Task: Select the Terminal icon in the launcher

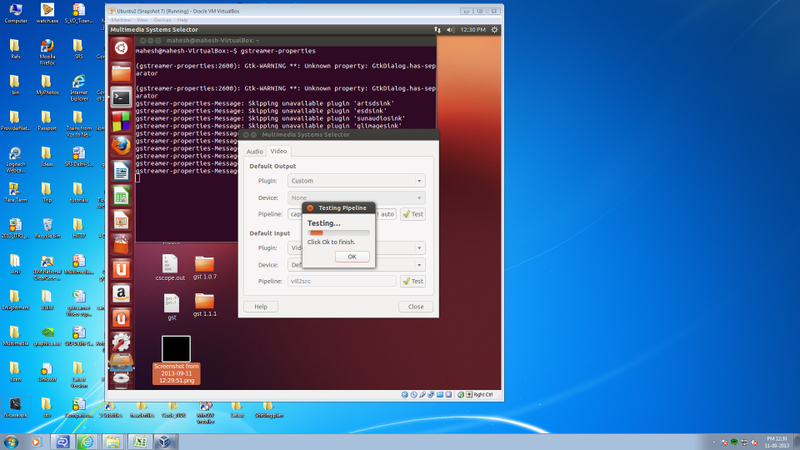Action: [121, 97]
